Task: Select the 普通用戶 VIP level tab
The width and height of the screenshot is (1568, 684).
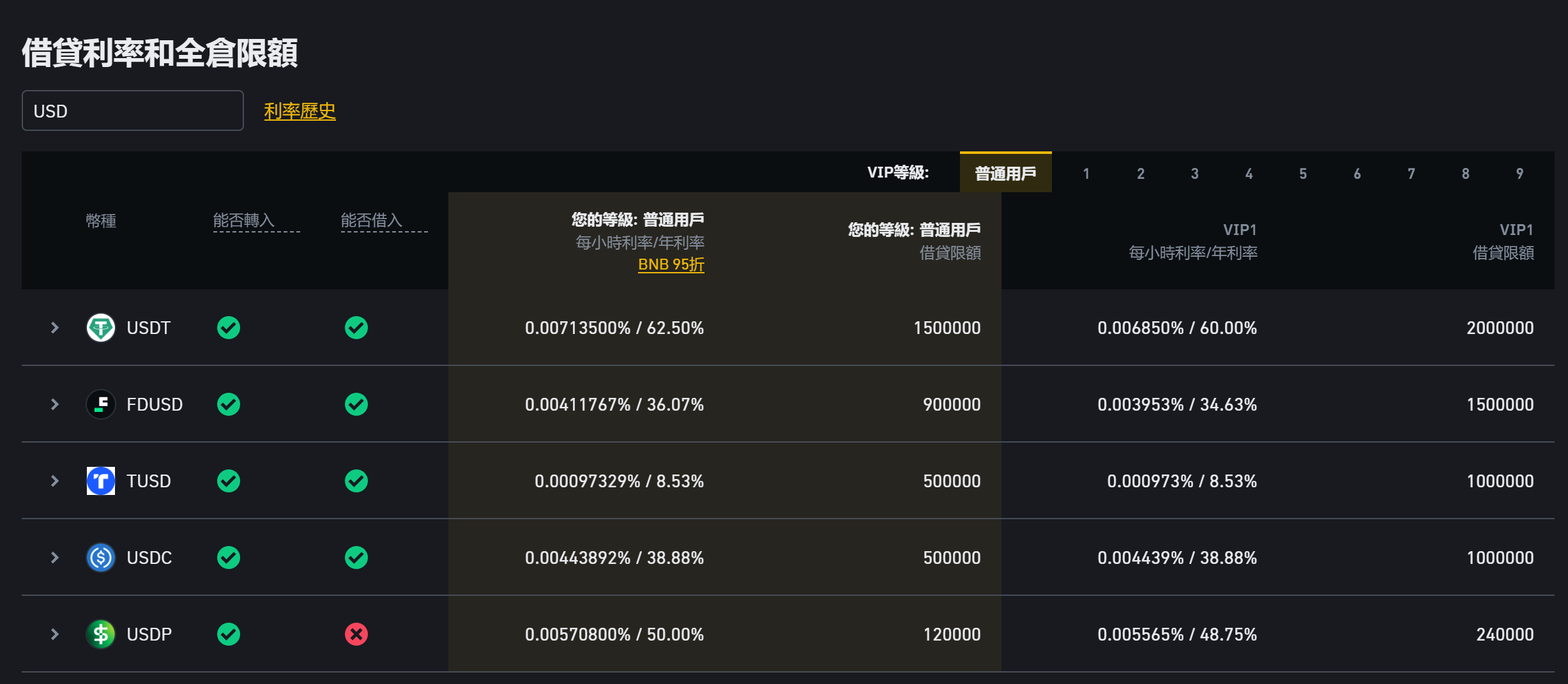Action: 1005,173
